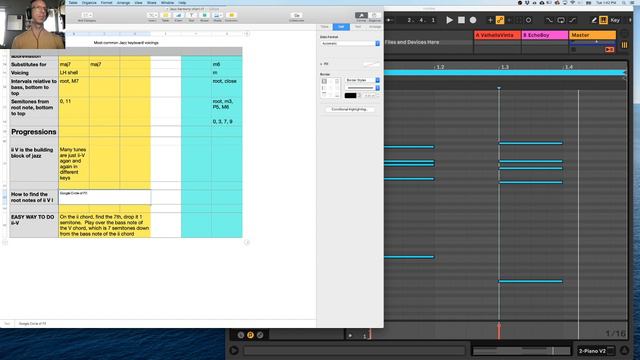Click the orange mixer bars icon
Screen dimensions: 640x360
(x=624, y=45)
